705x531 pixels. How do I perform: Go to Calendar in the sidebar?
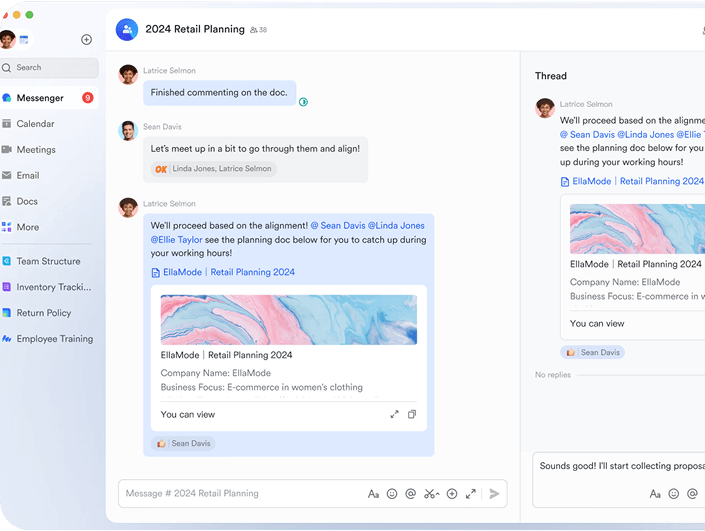coord(35,124)
